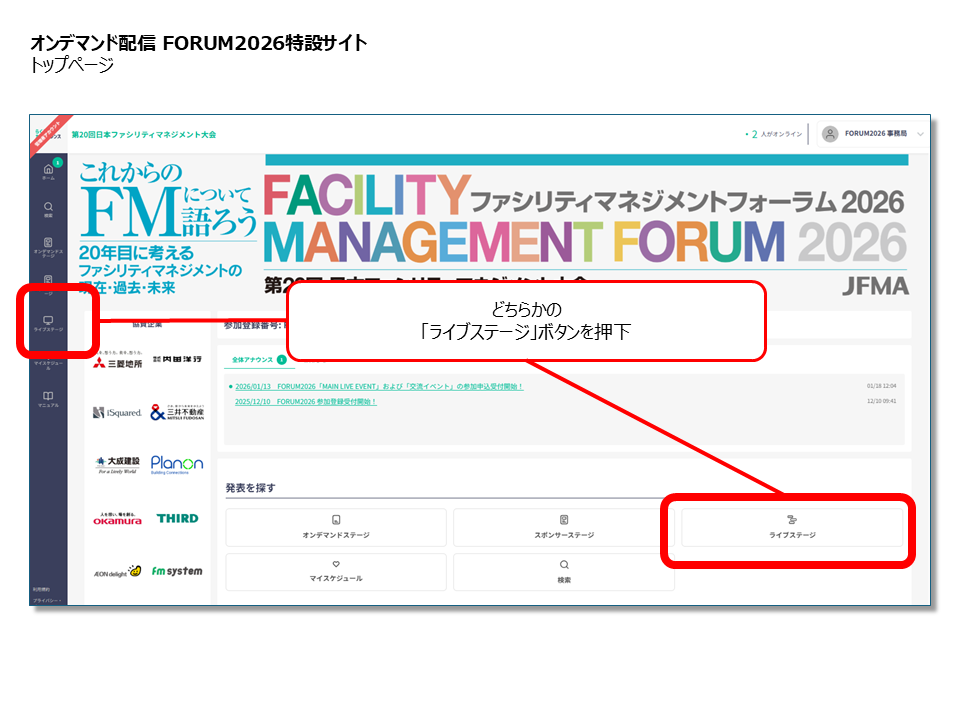The width and height of the screenshot is (960, 720).
Task: Select the ライブステージ sidebar icon
Action: tap(48, 324)
